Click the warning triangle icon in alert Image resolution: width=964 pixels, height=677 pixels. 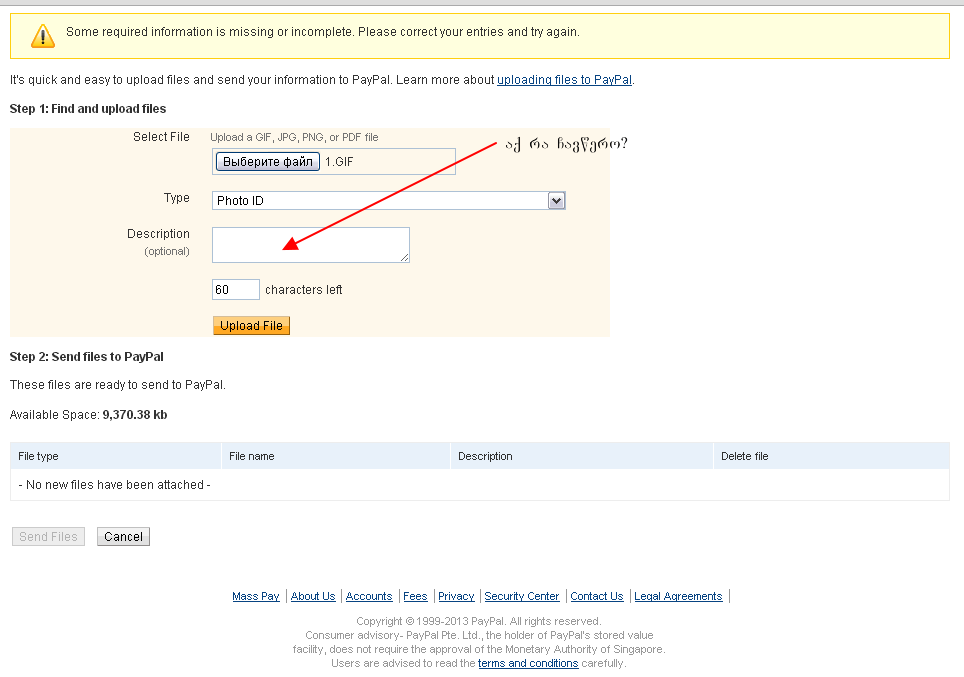coord(43,36)
